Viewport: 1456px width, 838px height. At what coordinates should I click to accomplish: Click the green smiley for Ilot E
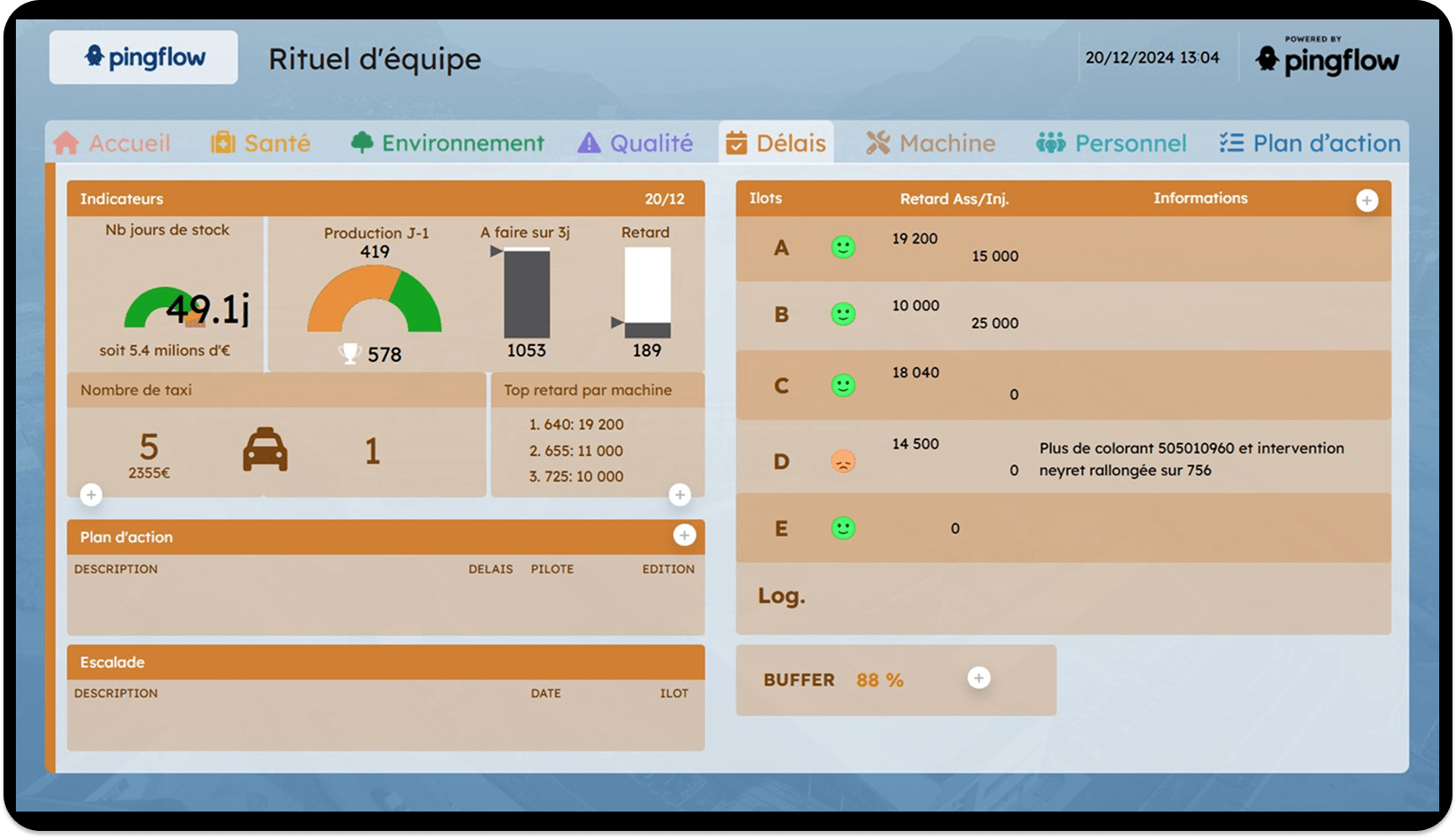tap(844, 528)
